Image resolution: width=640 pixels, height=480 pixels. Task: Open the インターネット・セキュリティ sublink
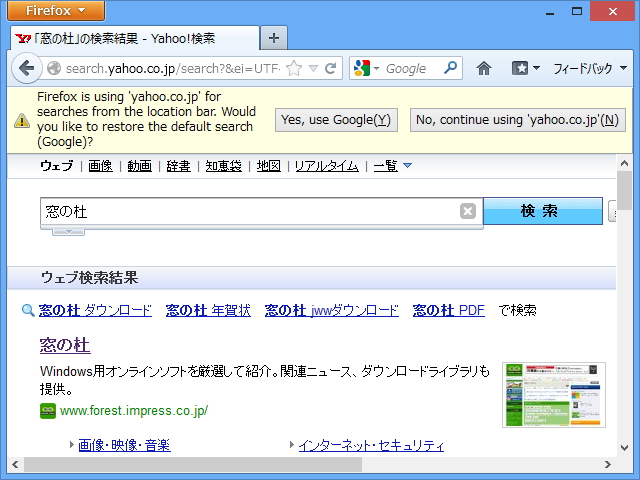point(371,445)
